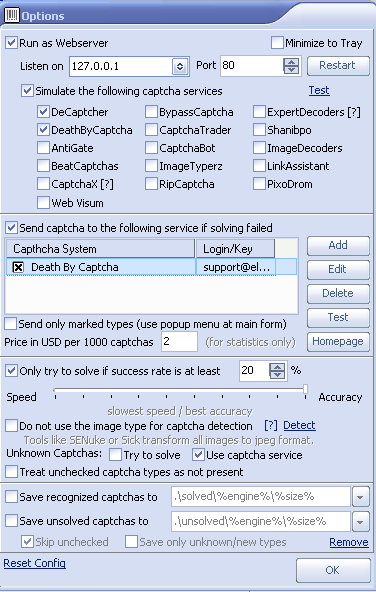Expand the unsolved captchas path dropdown
The image size is (376, 592).
[x=361, y=521]
